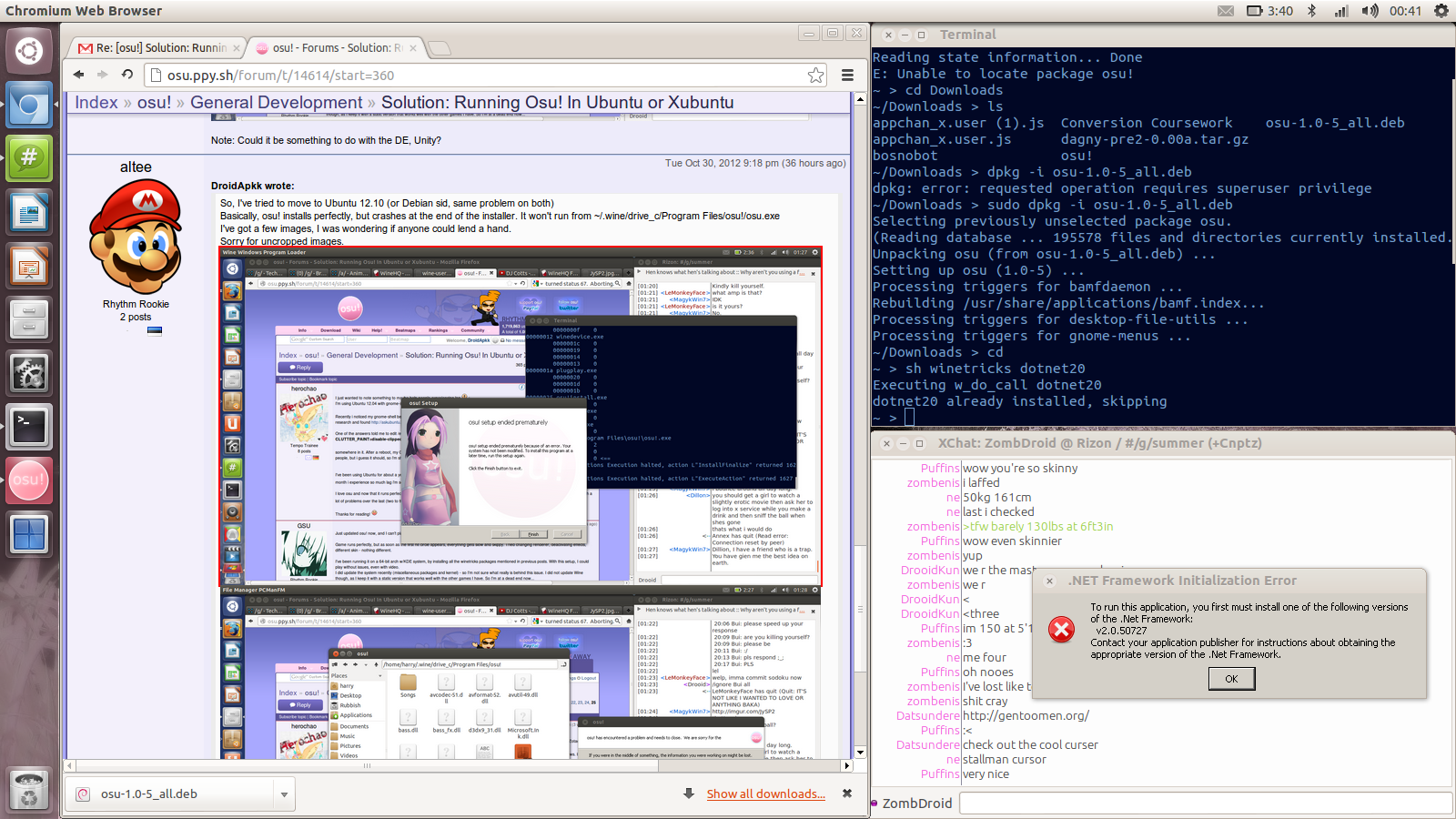Follow the 'Index' breadcrumb link
This screenshot has width=1456, height=819.
pos(96,102)
